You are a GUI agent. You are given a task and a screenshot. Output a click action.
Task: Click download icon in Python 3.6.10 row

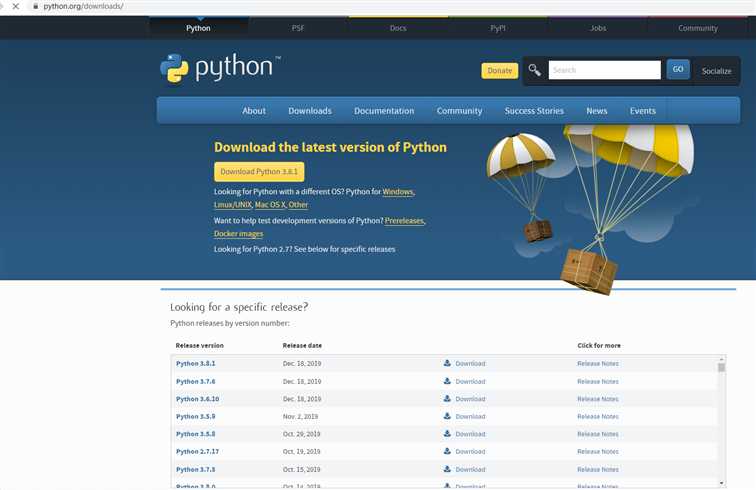tap(447, 398)
